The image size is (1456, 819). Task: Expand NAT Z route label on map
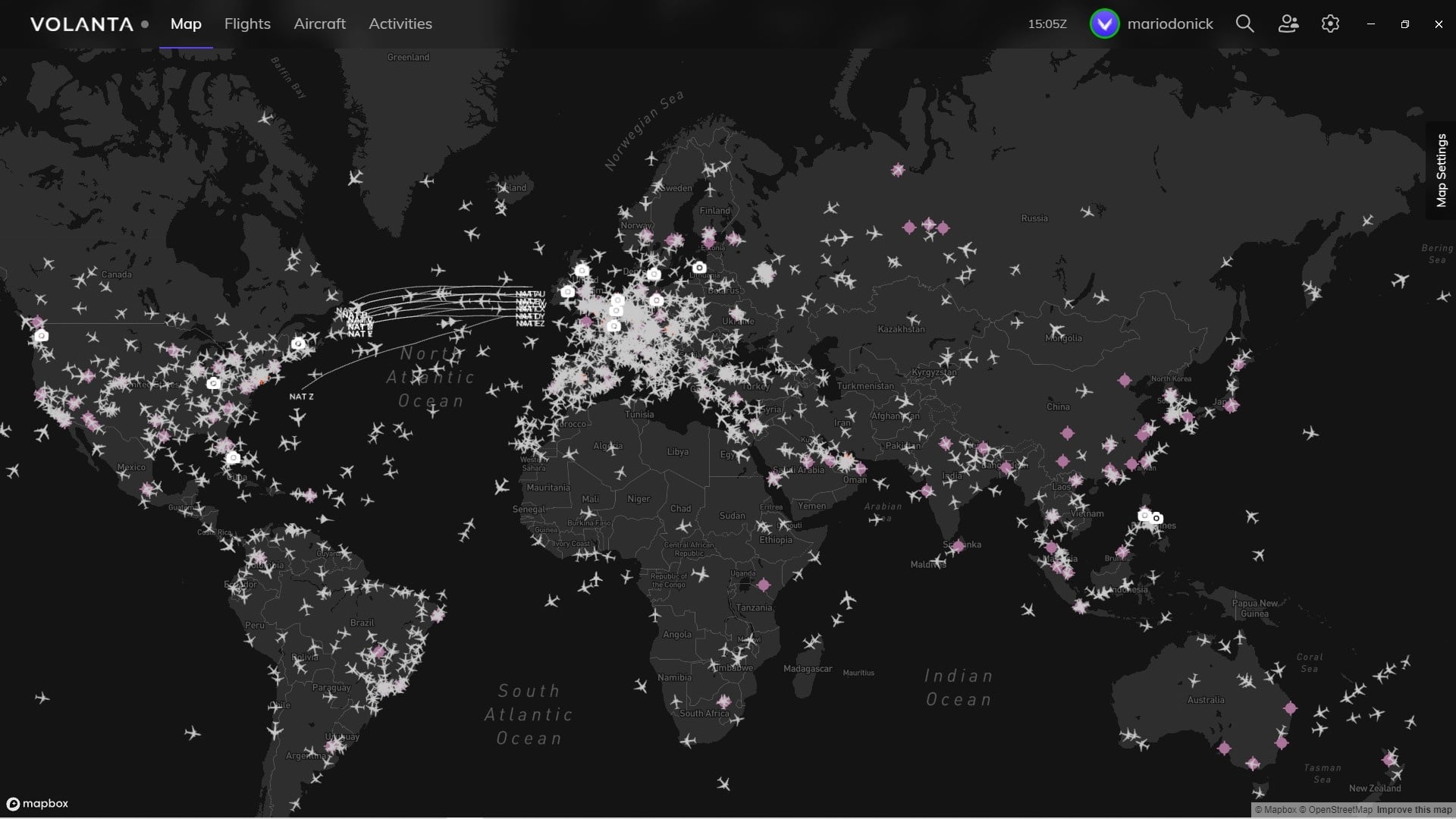301,394
